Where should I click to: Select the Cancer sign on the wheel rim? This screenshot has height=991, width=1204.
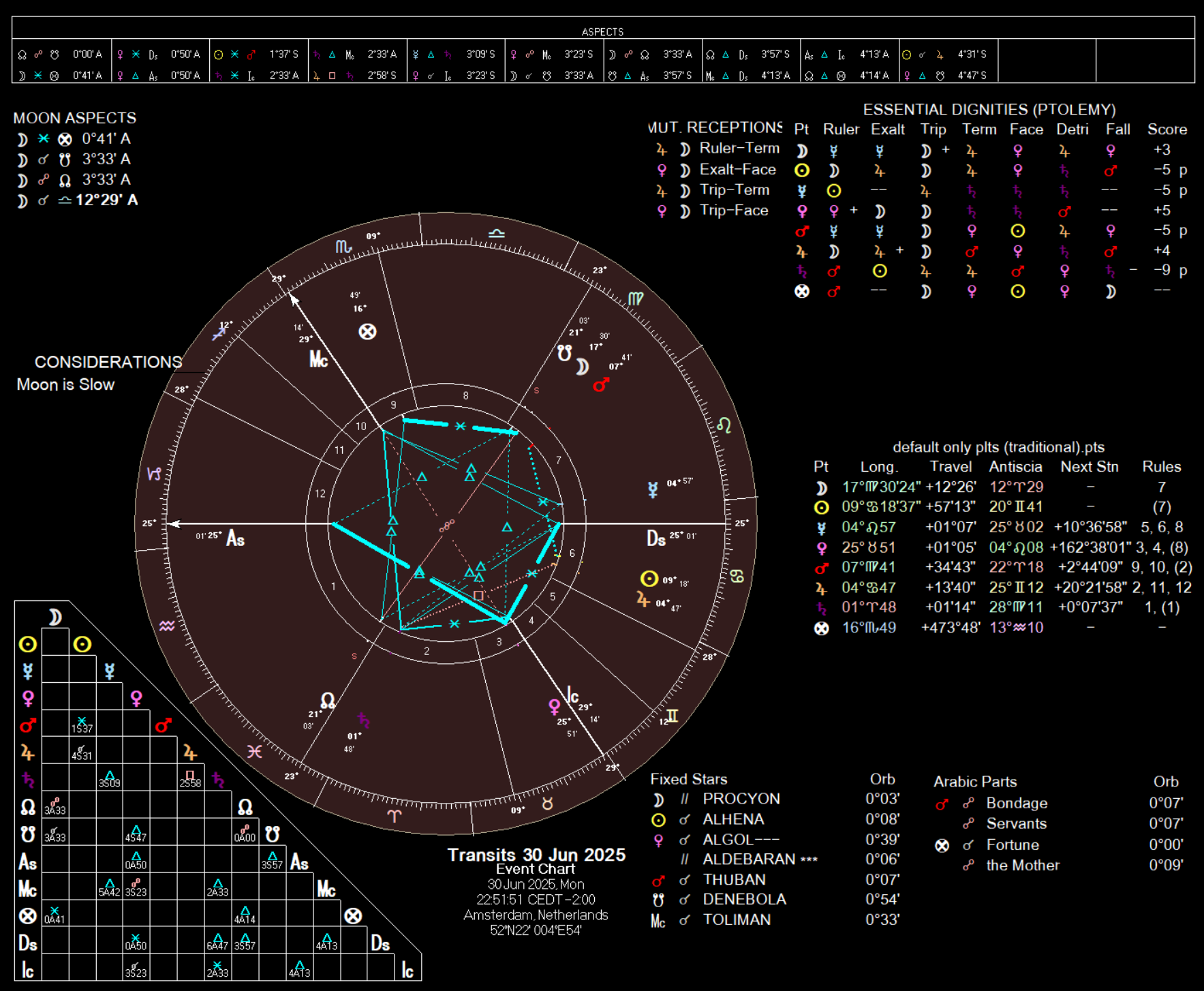pos(737,576)
